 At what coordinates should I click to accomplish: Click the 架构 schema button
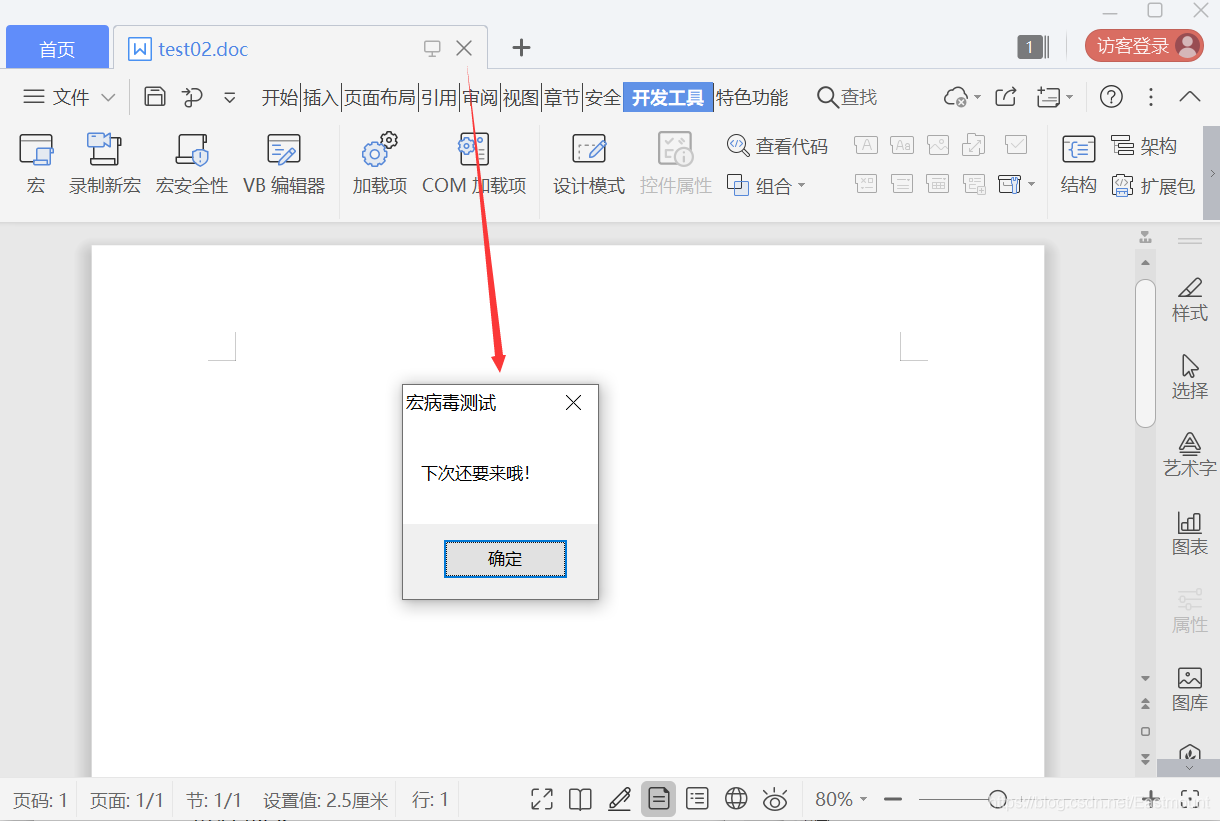(1144, 146)
